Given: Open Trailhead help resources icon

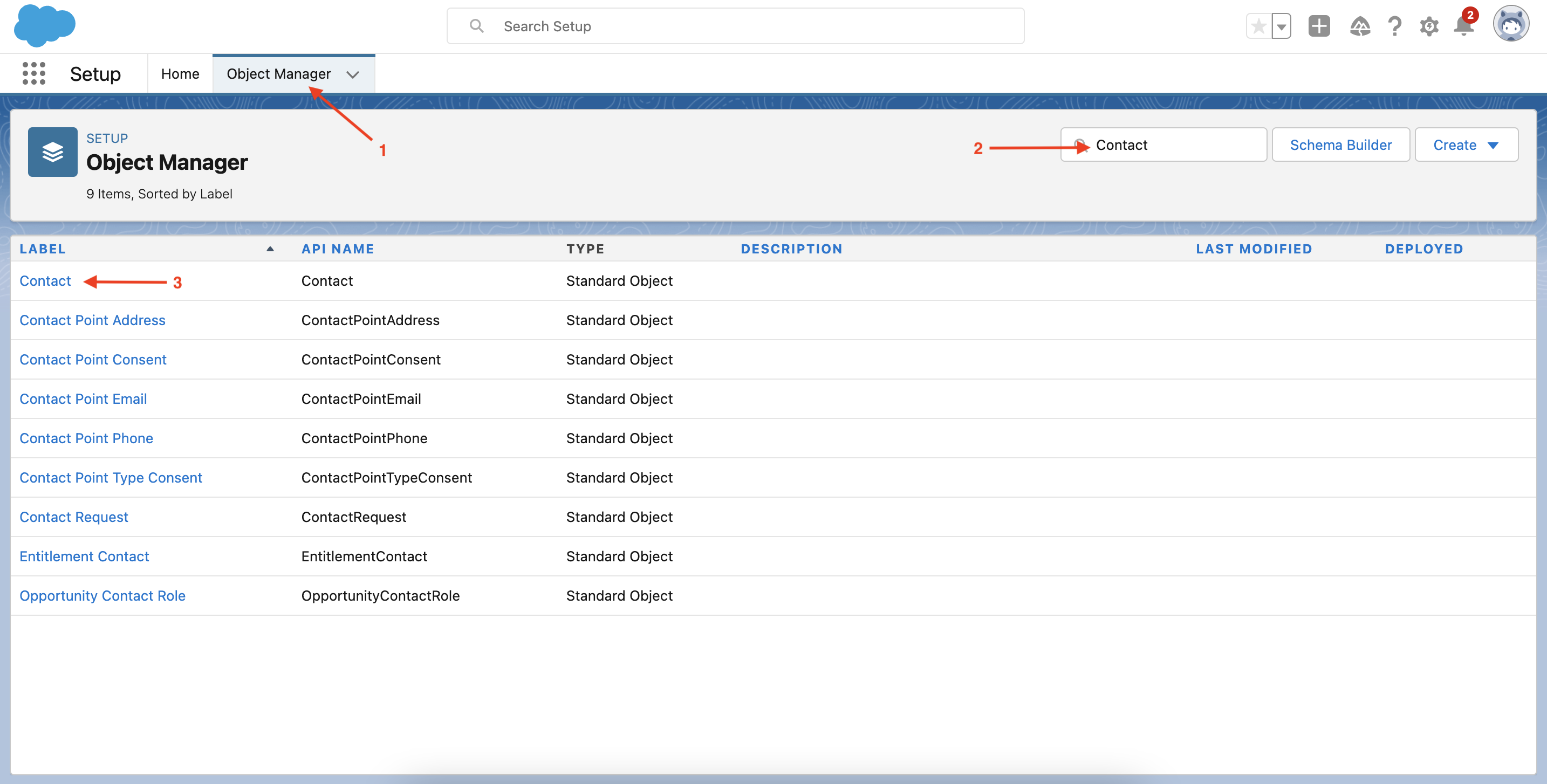Looking at the screenshot, I should [x=1361, y=26].
